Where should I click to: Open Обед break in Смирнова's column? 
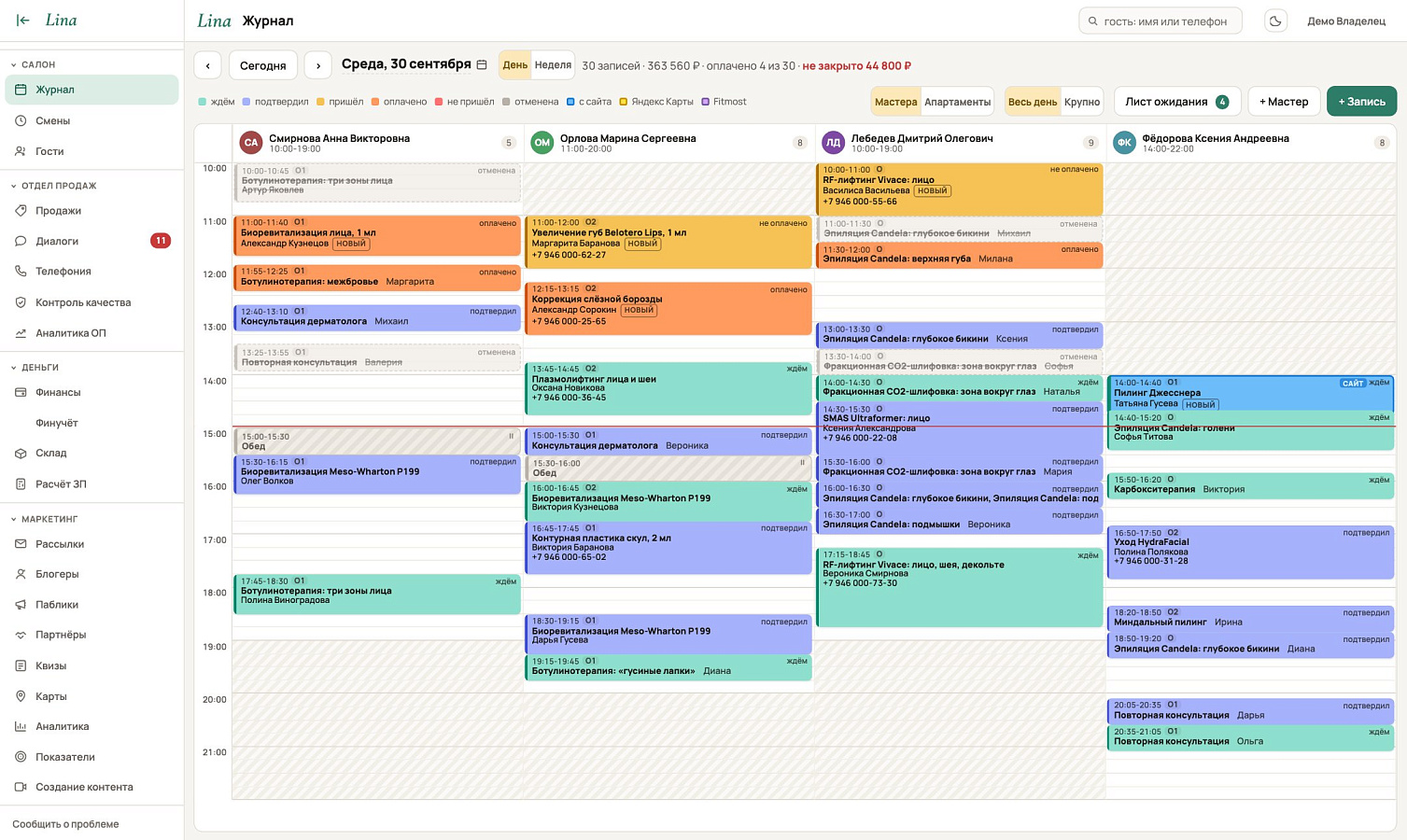click(377, 441)
